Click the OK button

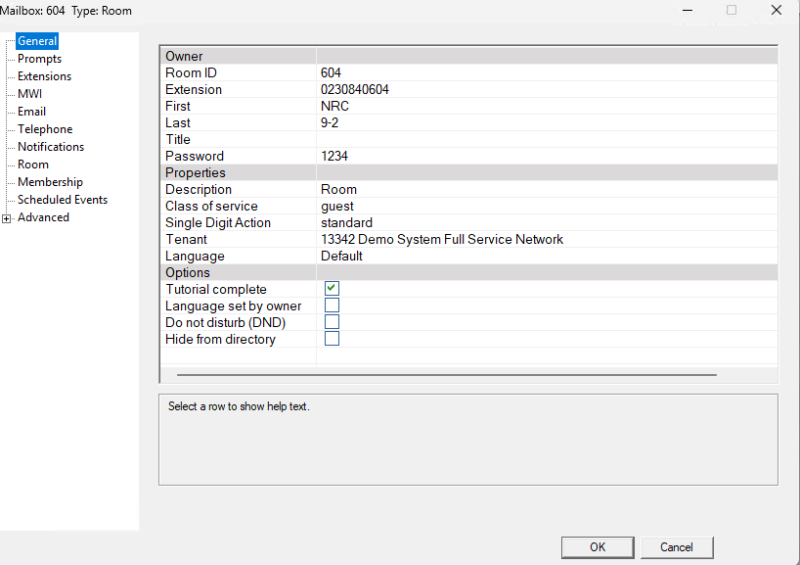click(597, 547)
